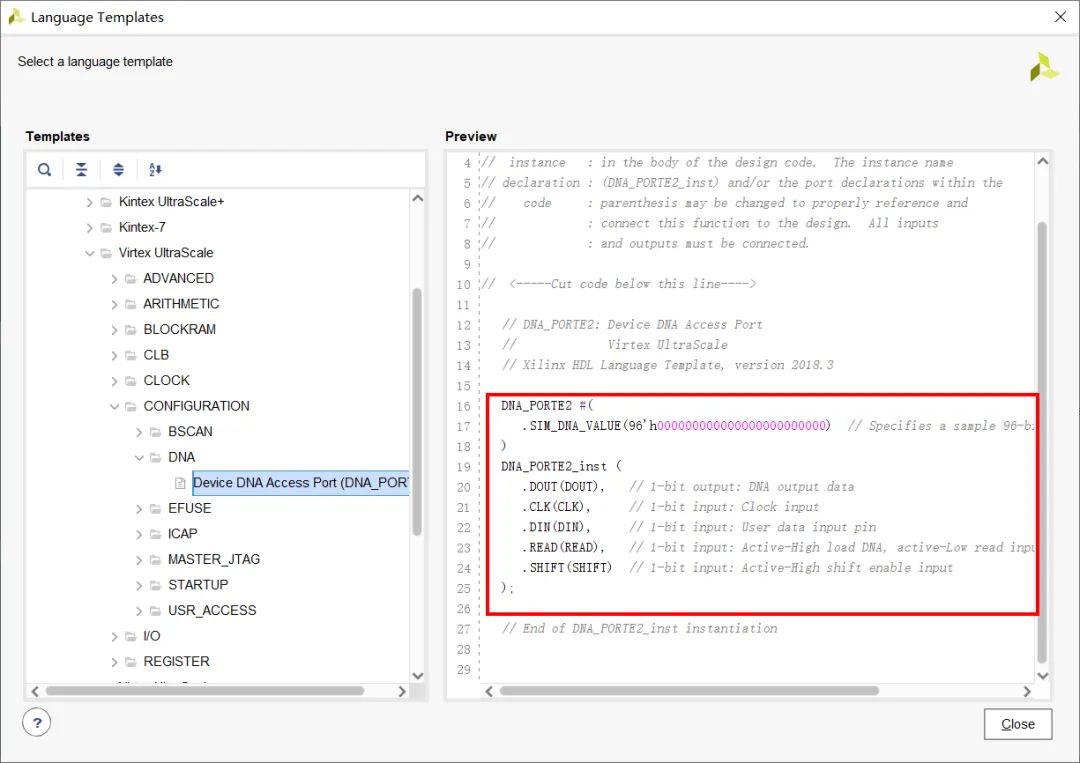Expand the BSCAN folder chevron

pos(139,432)
